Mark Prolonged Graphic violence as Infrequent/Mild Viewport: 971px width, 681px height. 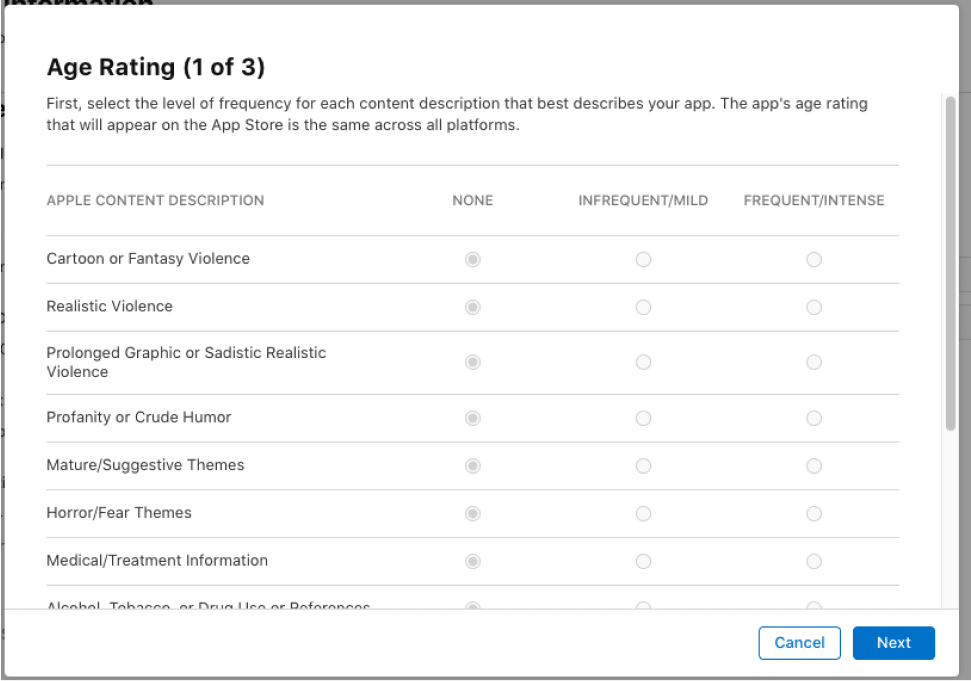click(x=643, y=362)
